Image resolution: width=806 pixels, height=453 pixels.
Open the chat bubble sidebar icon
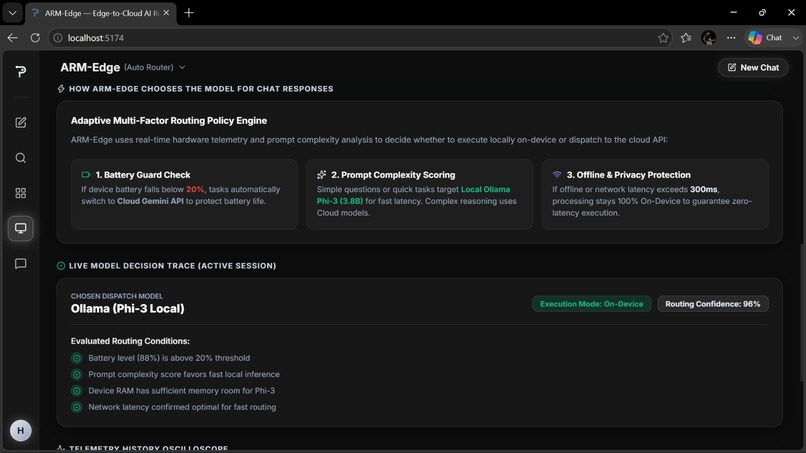pos(21,264)
